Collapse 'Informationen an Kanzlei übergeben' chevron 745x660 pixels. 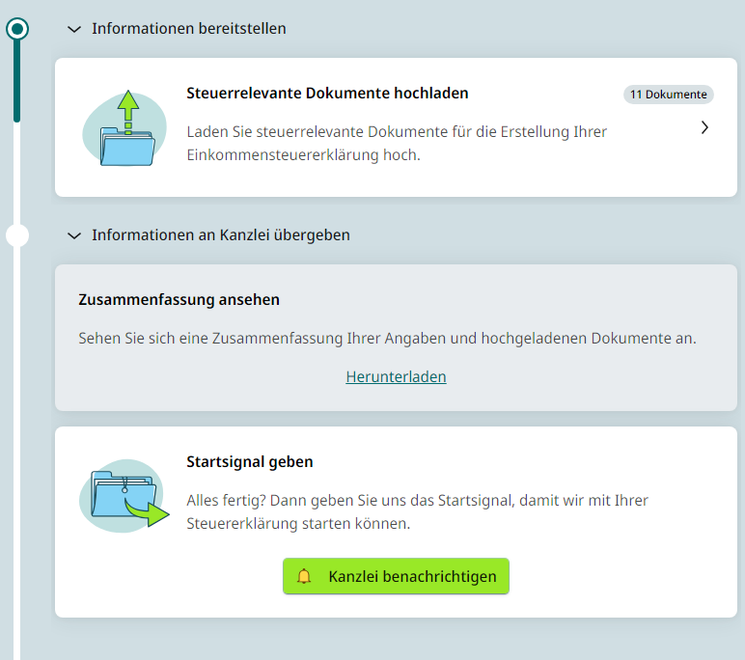[73, 236]
